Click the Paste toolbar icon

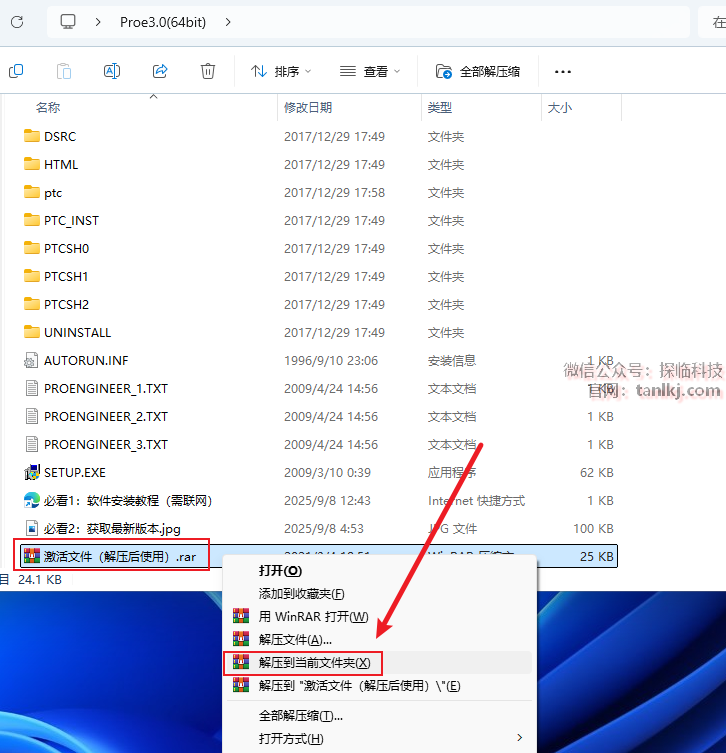pyautogui.click(x=64, y=72)
